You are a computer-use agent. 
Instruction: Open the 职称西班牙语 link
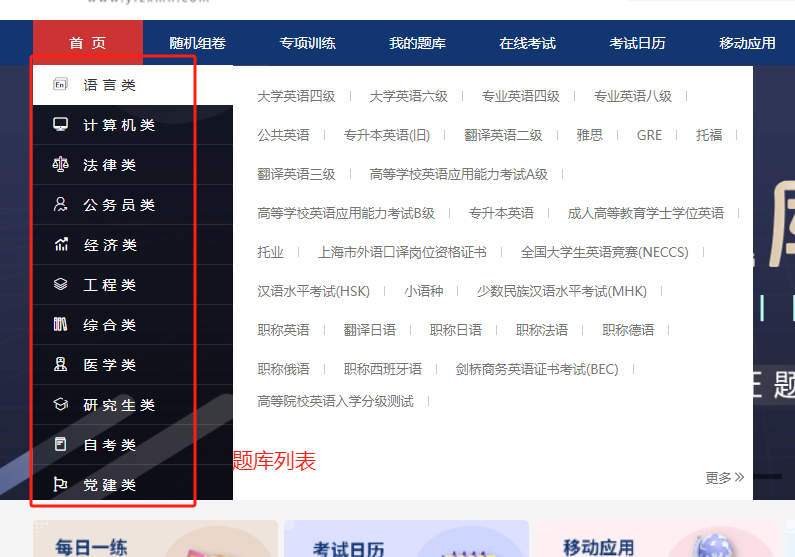tap(383, 369)
